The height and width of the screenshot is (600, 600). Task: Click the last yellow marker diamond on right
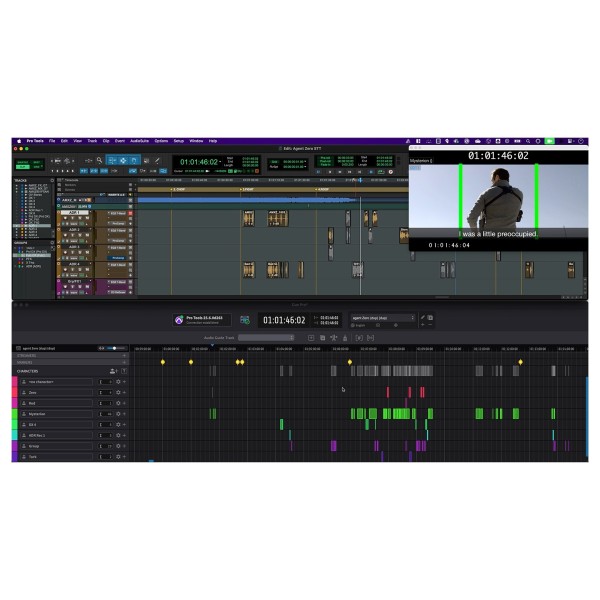point(520,362)
